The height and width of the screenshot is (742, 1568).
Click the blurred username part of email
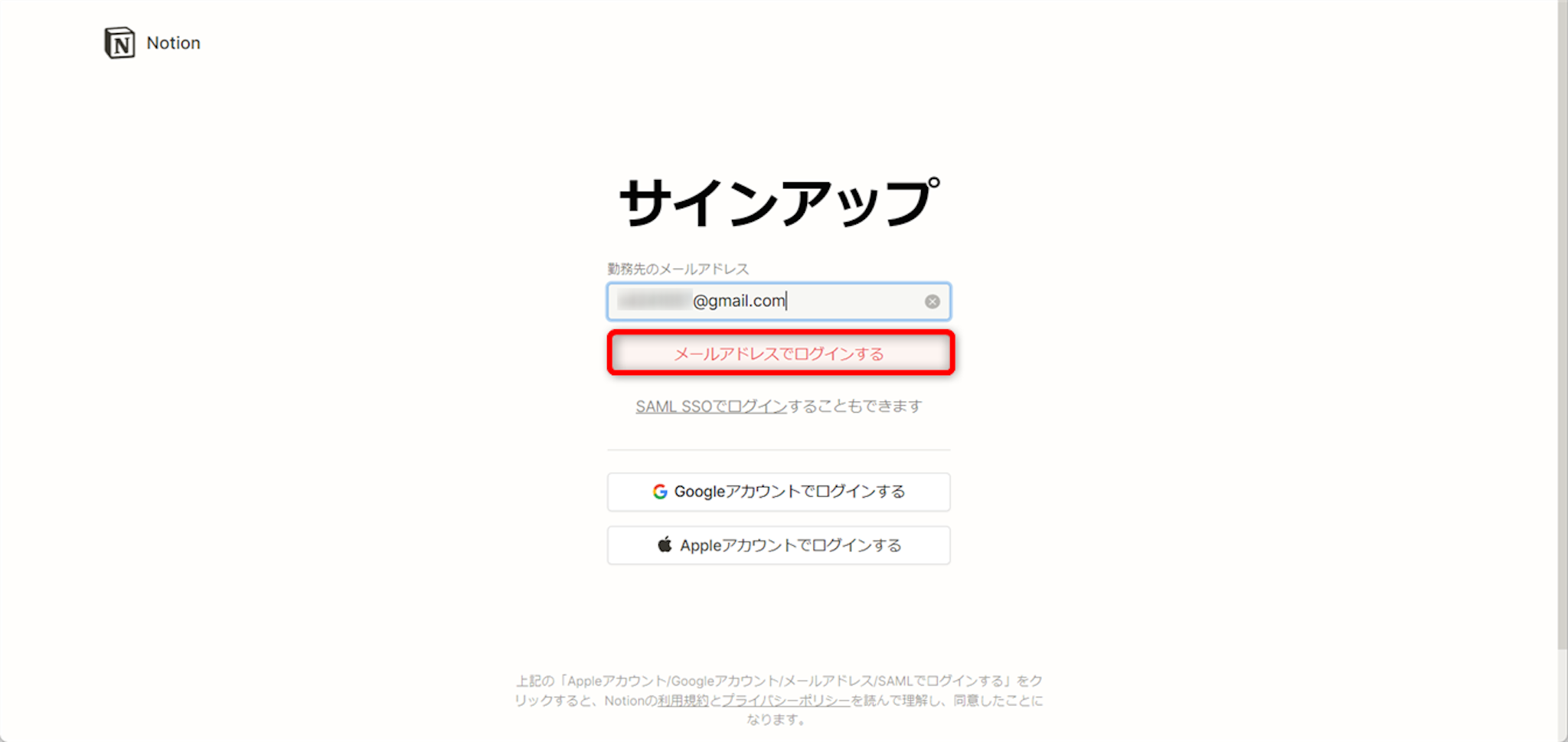(x=655, y=301)
